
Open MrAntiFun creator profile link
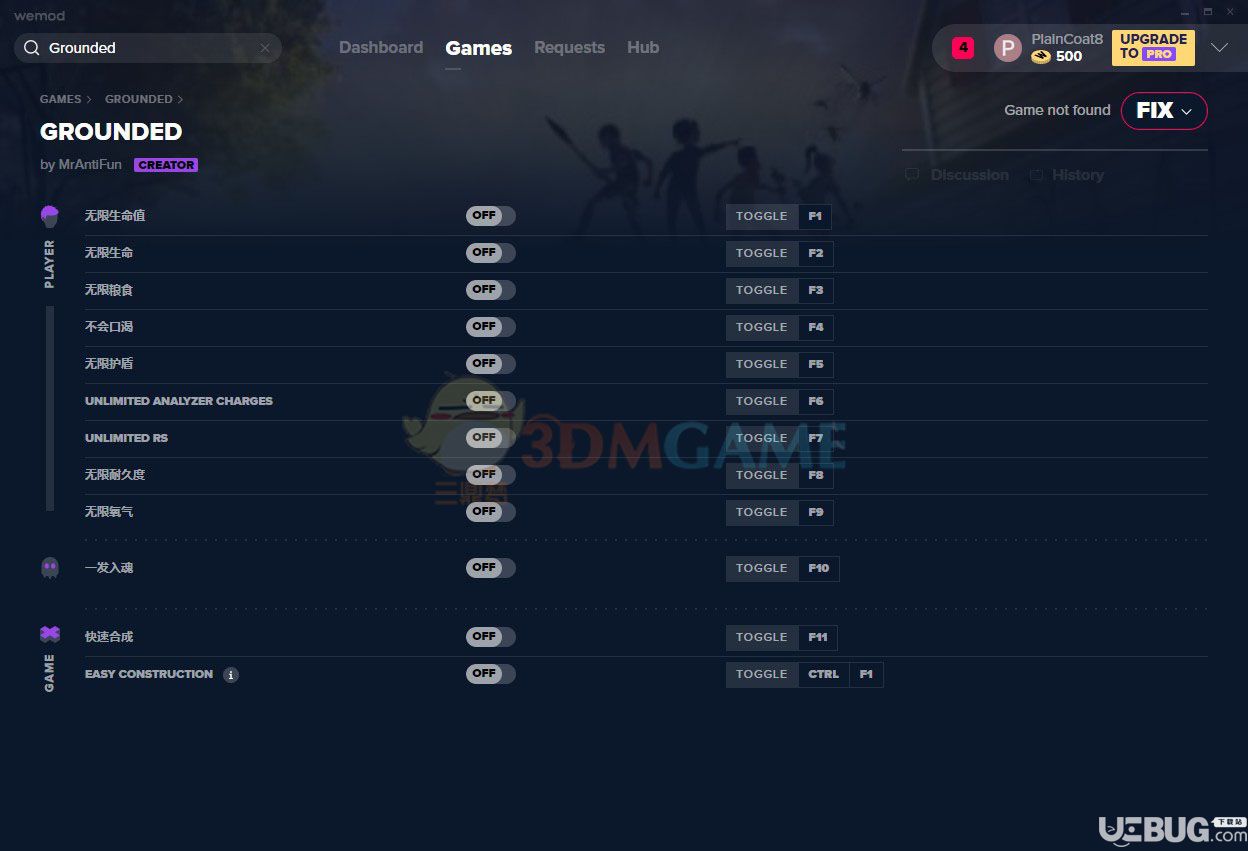89,165
